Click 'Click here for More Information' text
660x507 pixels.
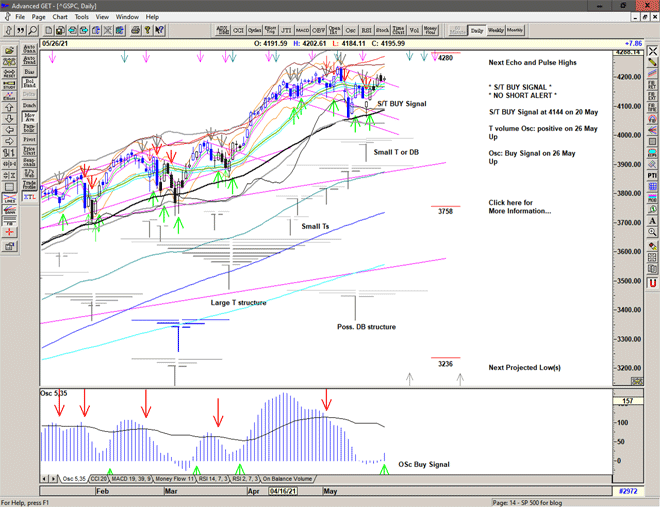tap(519, 207)
